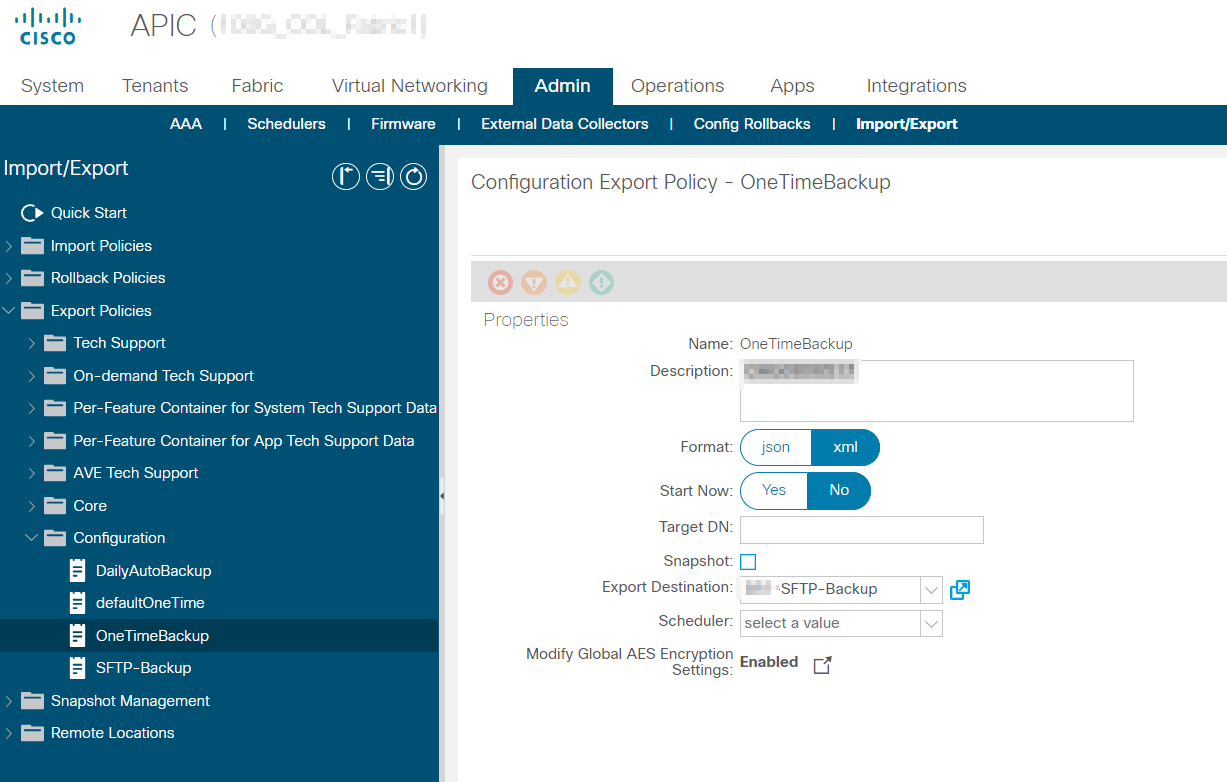This screenshot has width=1227, height=782.
Task: Click the critical faults red icon
Action: click(500, 283)
